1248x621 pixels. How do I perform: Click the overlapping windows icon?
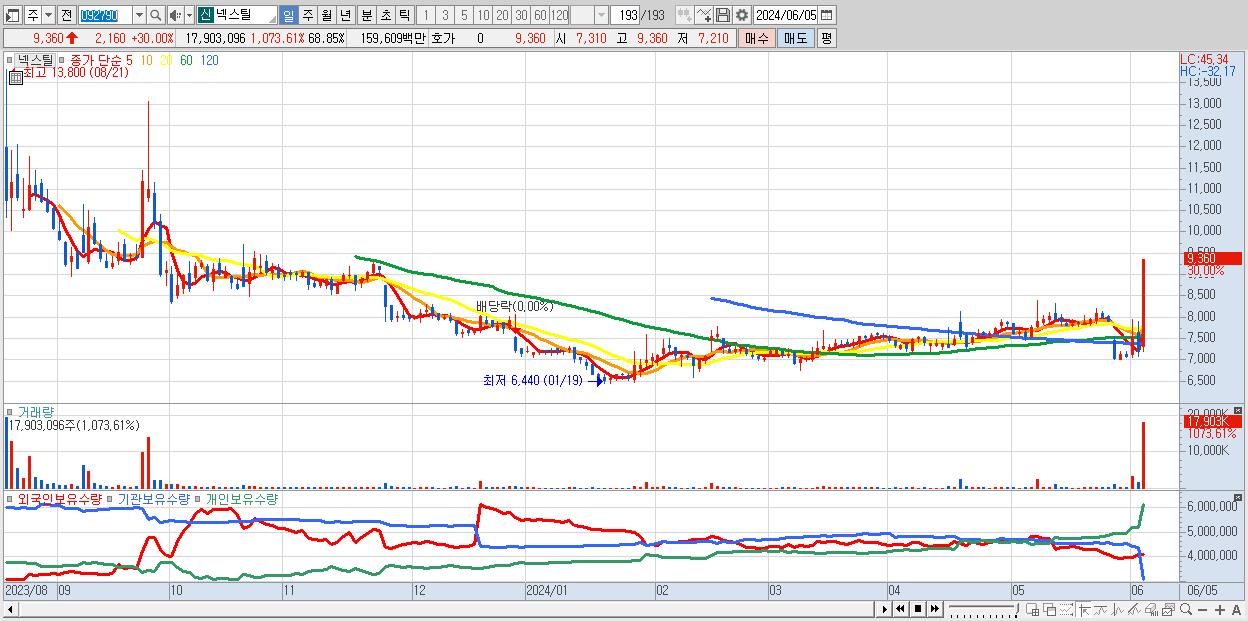(1050, 609)
